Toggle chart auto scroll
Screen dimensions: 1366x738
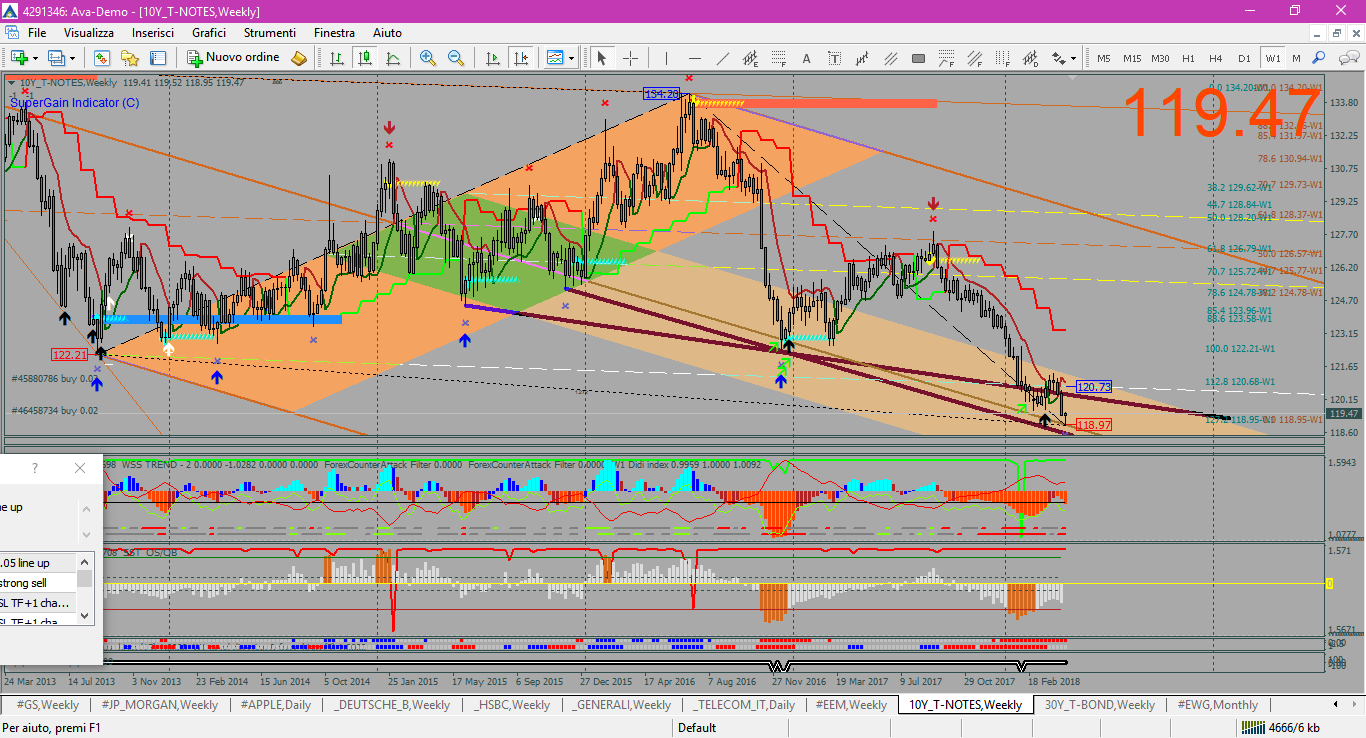[492, 58]
